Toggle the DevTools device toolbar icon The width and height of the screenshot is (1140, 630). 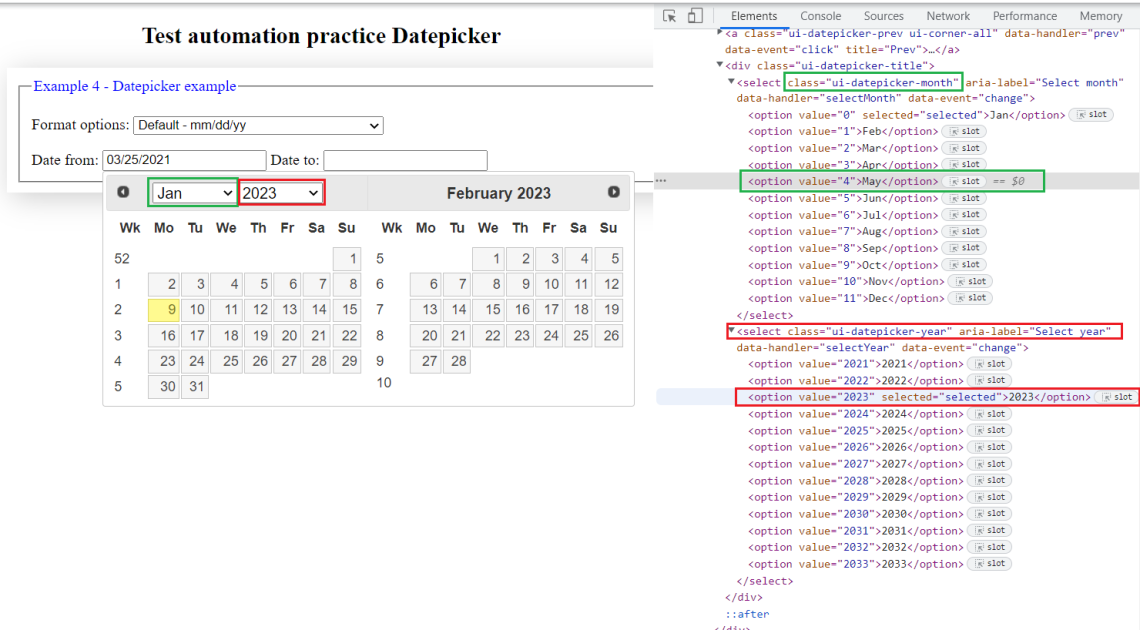click(x=695, y=15)
